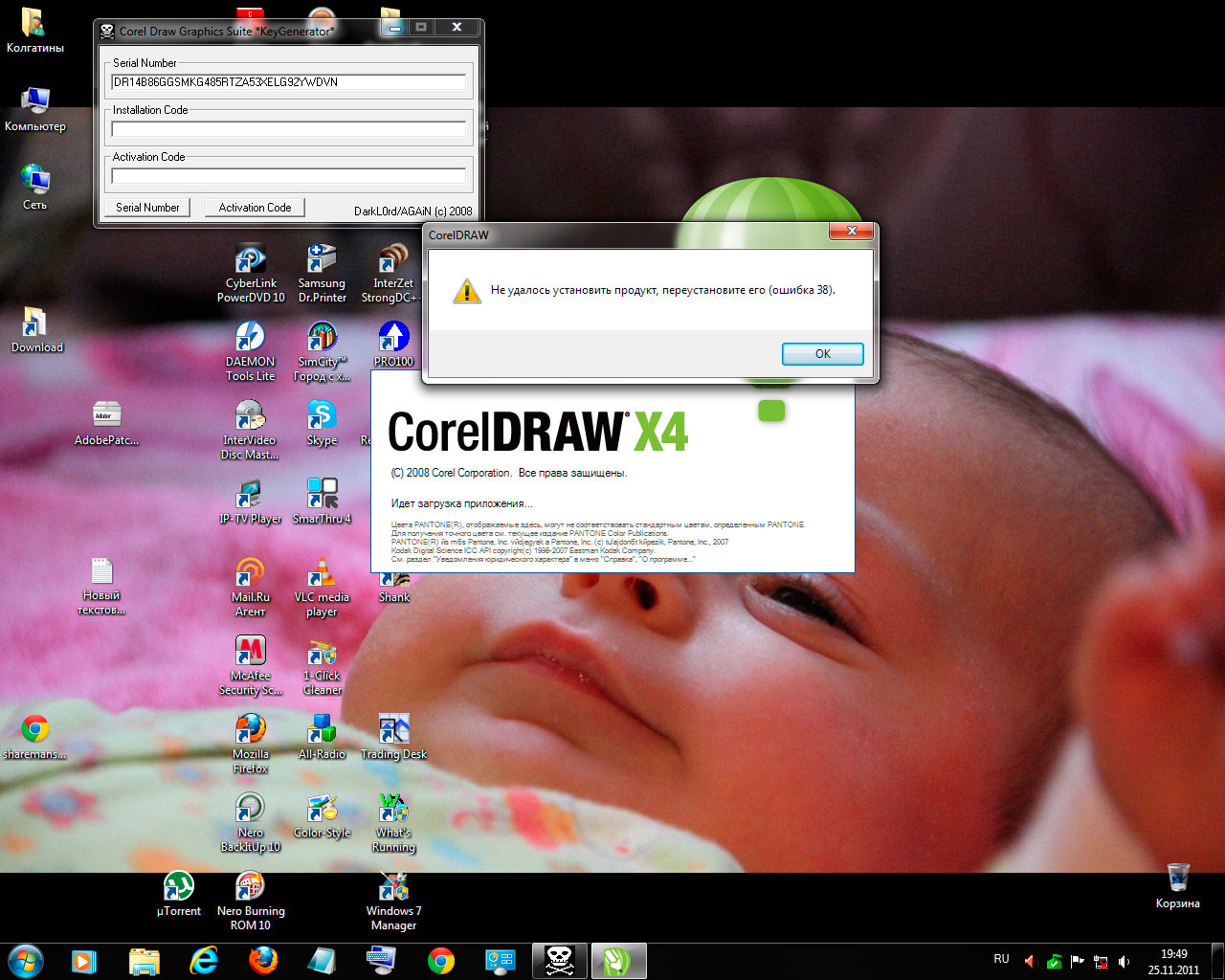Select the Trading Desk icon
The image size is (1225, 980).
click(x=393, y=737)
